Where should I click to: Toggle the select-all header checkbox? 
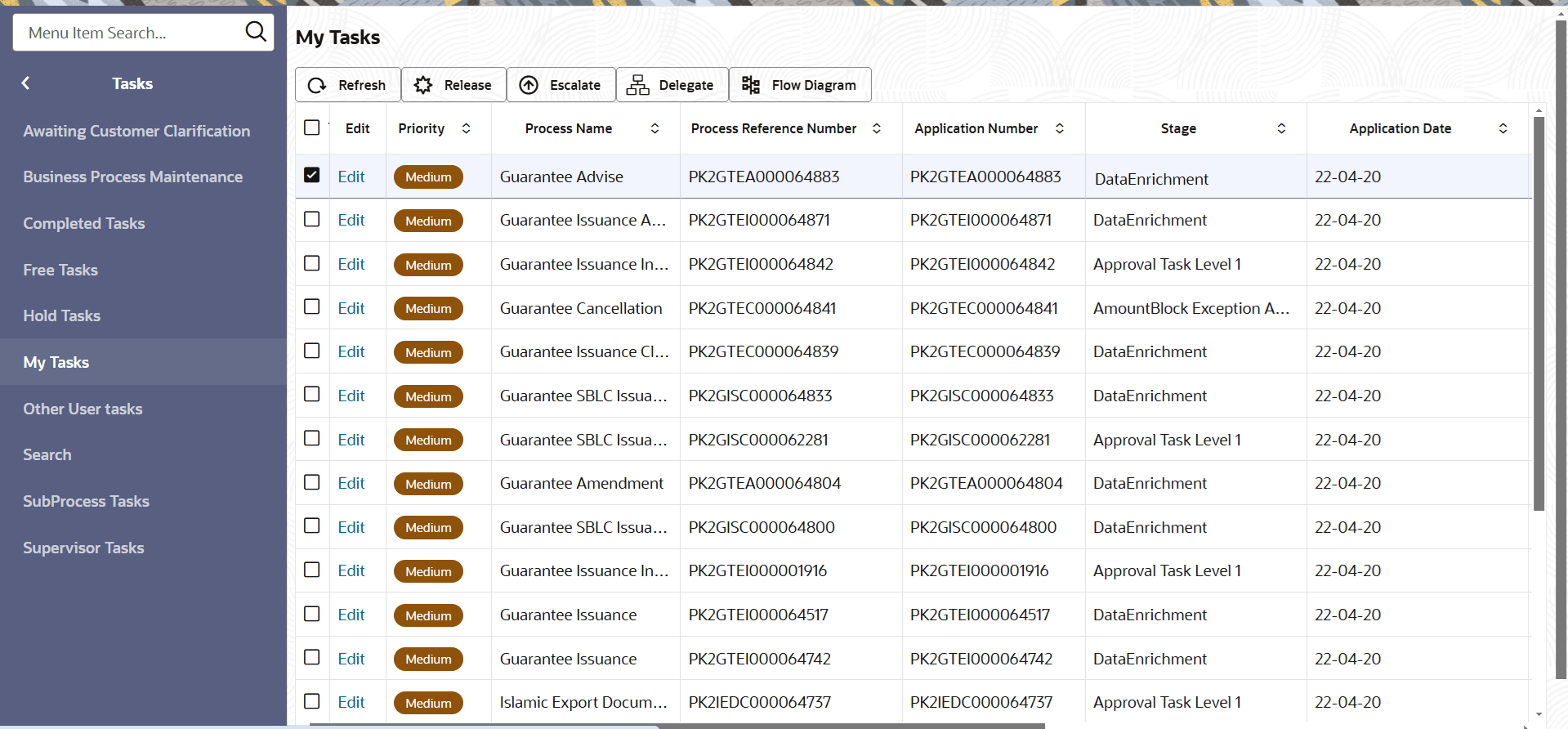coord(311,127)
